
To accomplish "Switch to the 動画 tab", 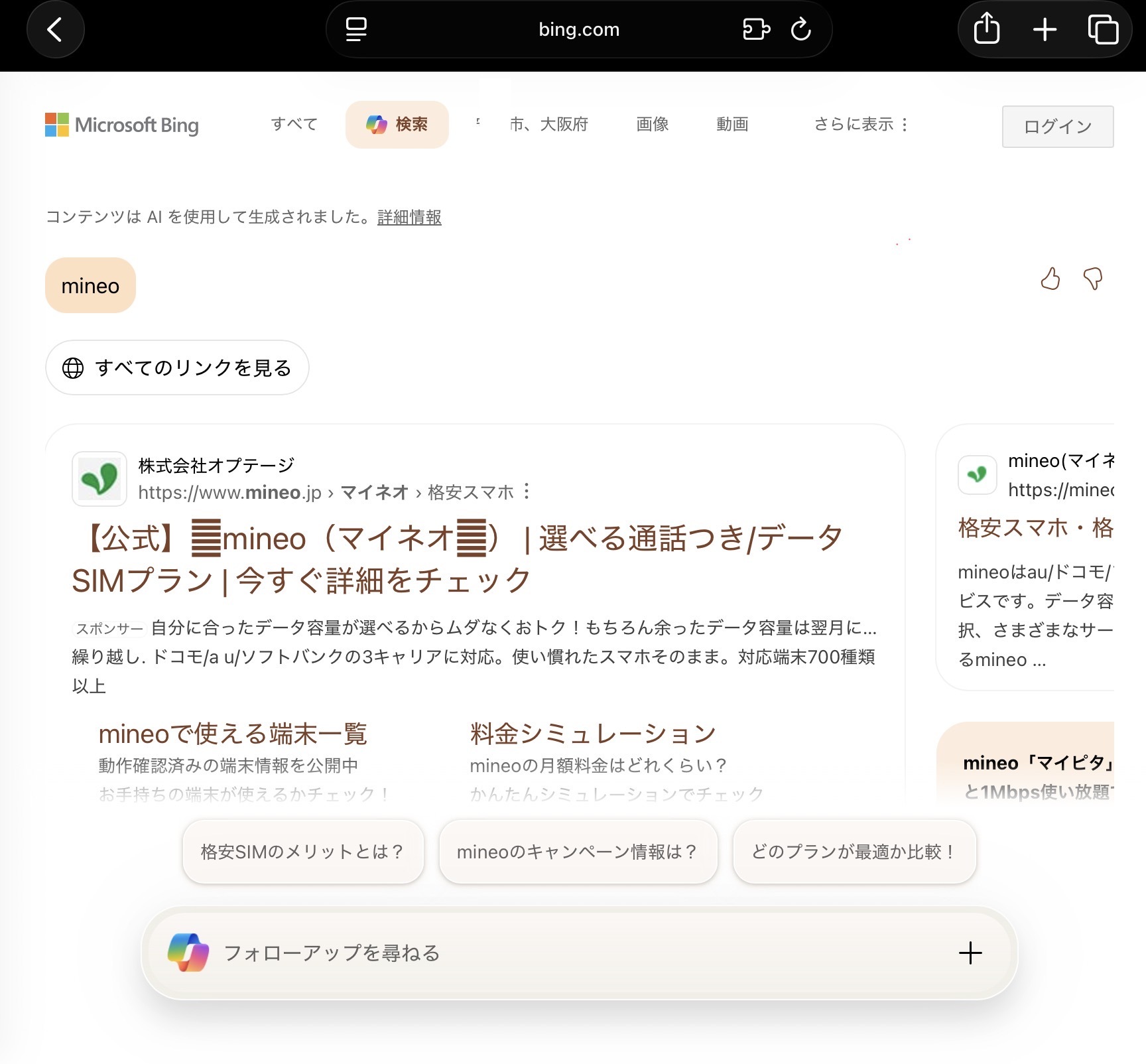I will click(x=732, y=125).
